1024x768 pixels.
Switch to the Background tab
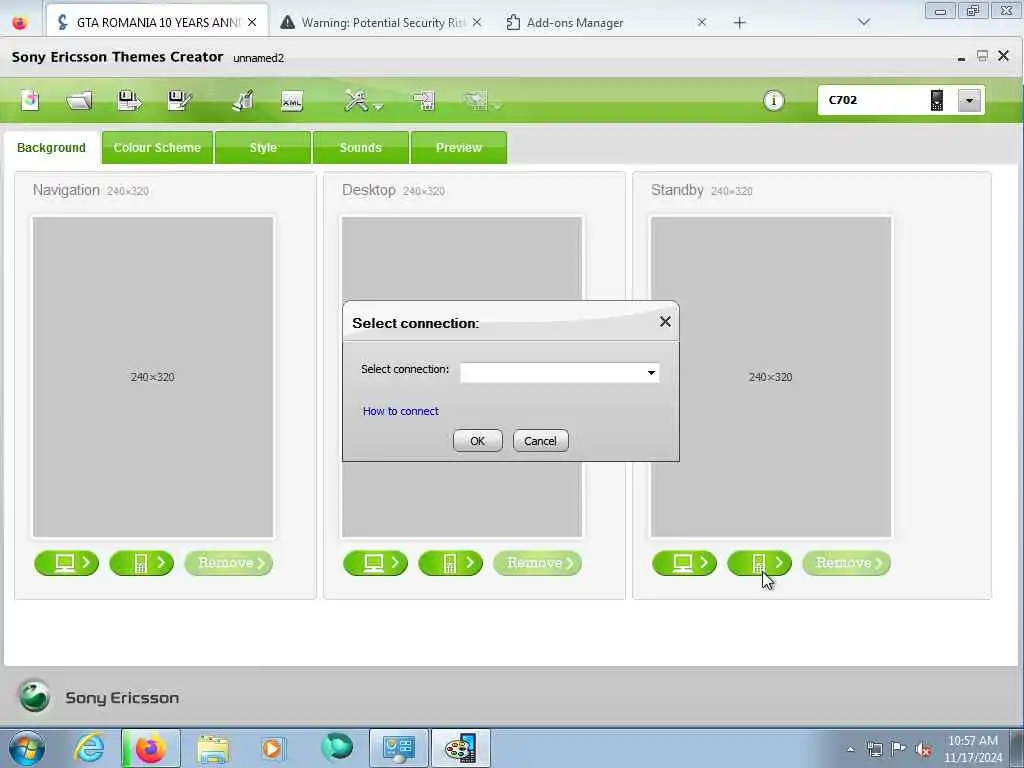point(52,148)
